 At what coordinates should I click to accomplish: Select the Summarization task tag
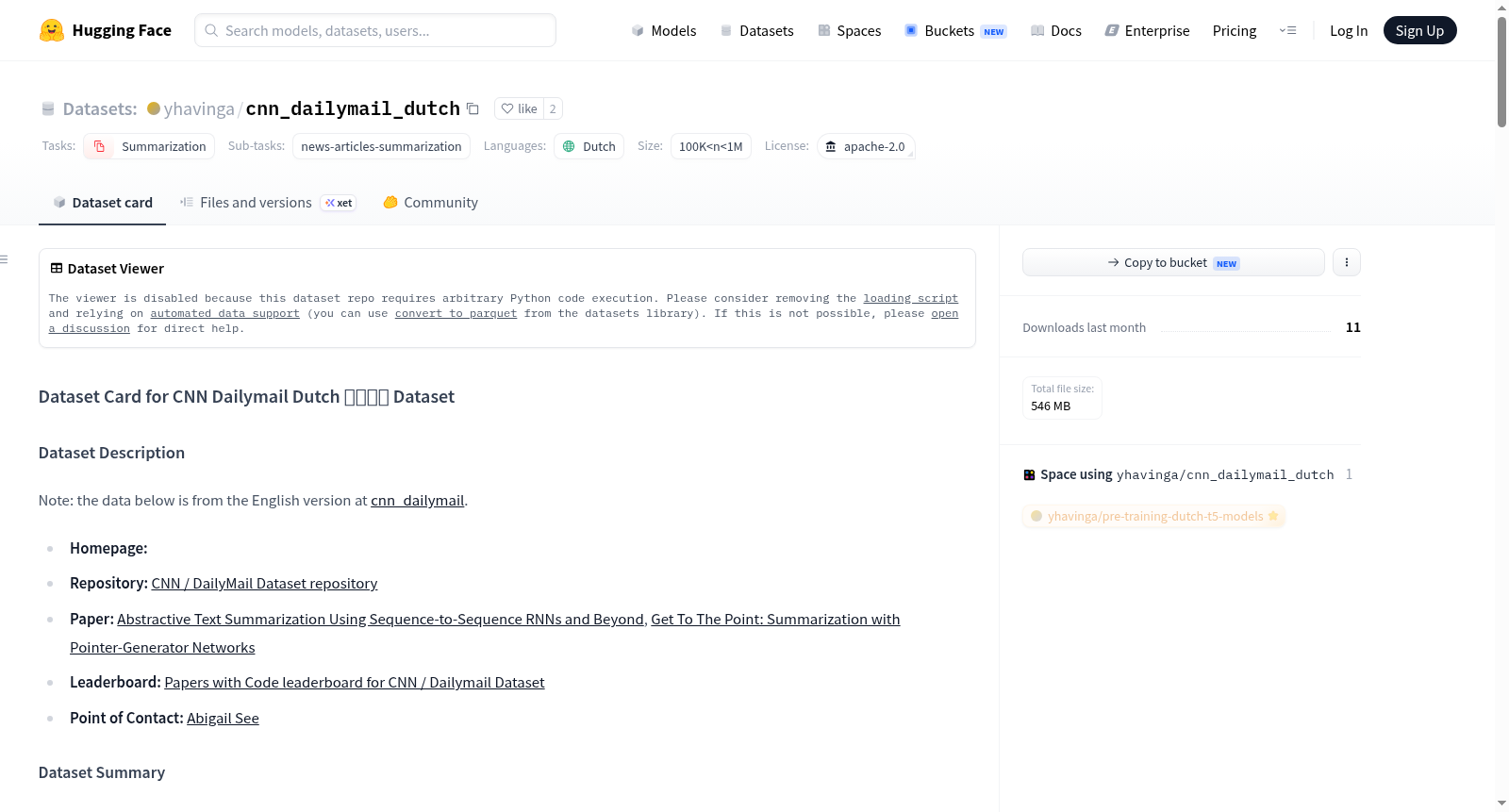(149, 146)
